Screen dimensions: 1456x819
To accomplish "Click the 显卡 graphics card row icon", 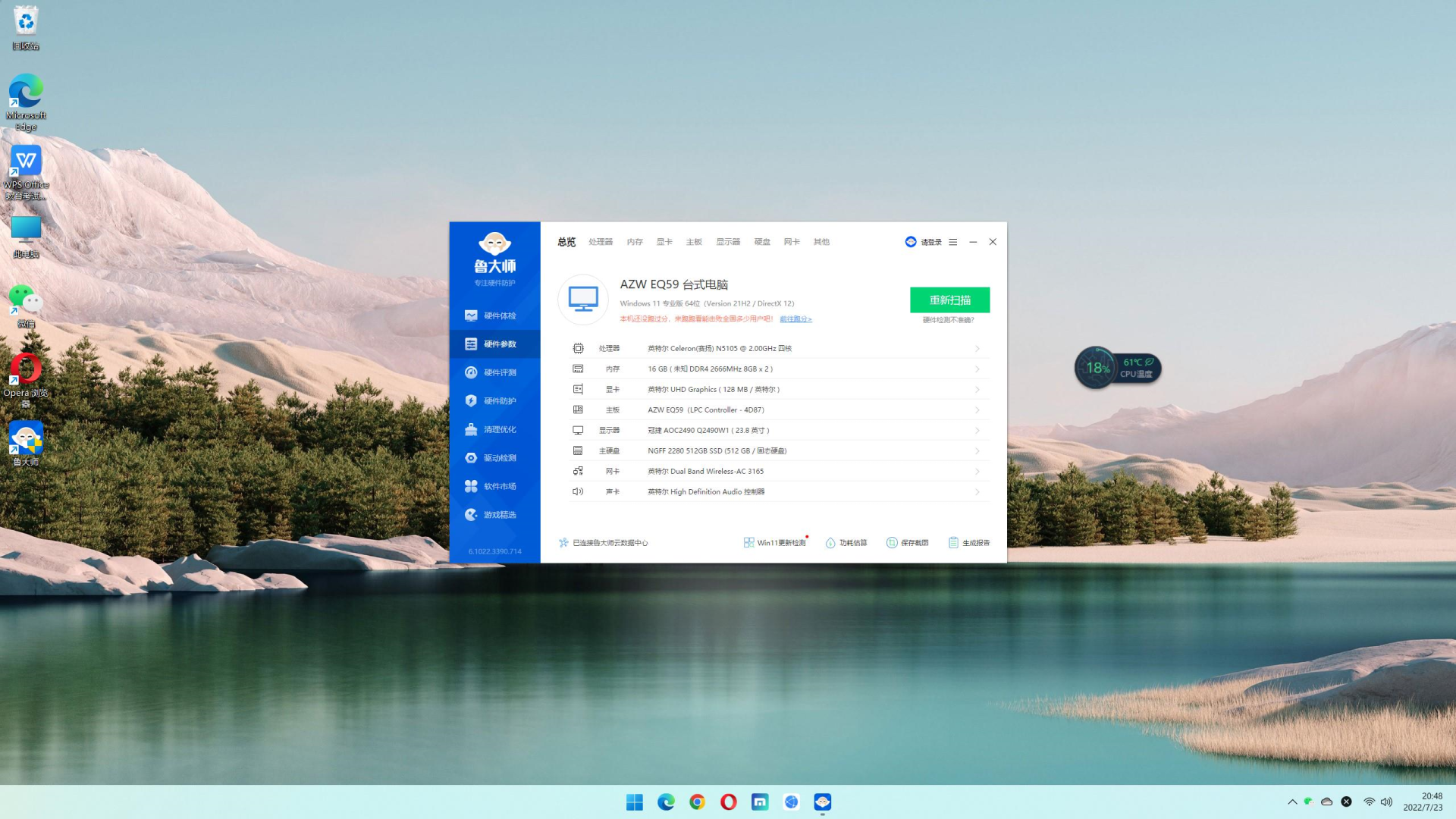I will tap(578, 390).
